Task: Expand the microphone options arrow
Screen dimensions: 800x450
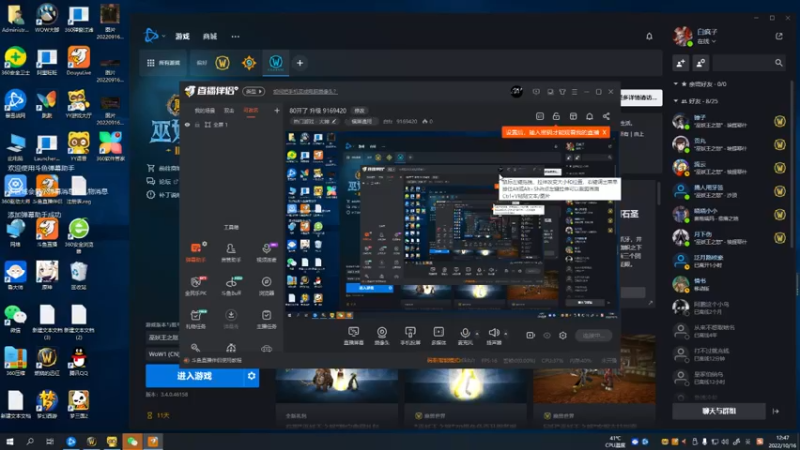Action: pos(477,334)
